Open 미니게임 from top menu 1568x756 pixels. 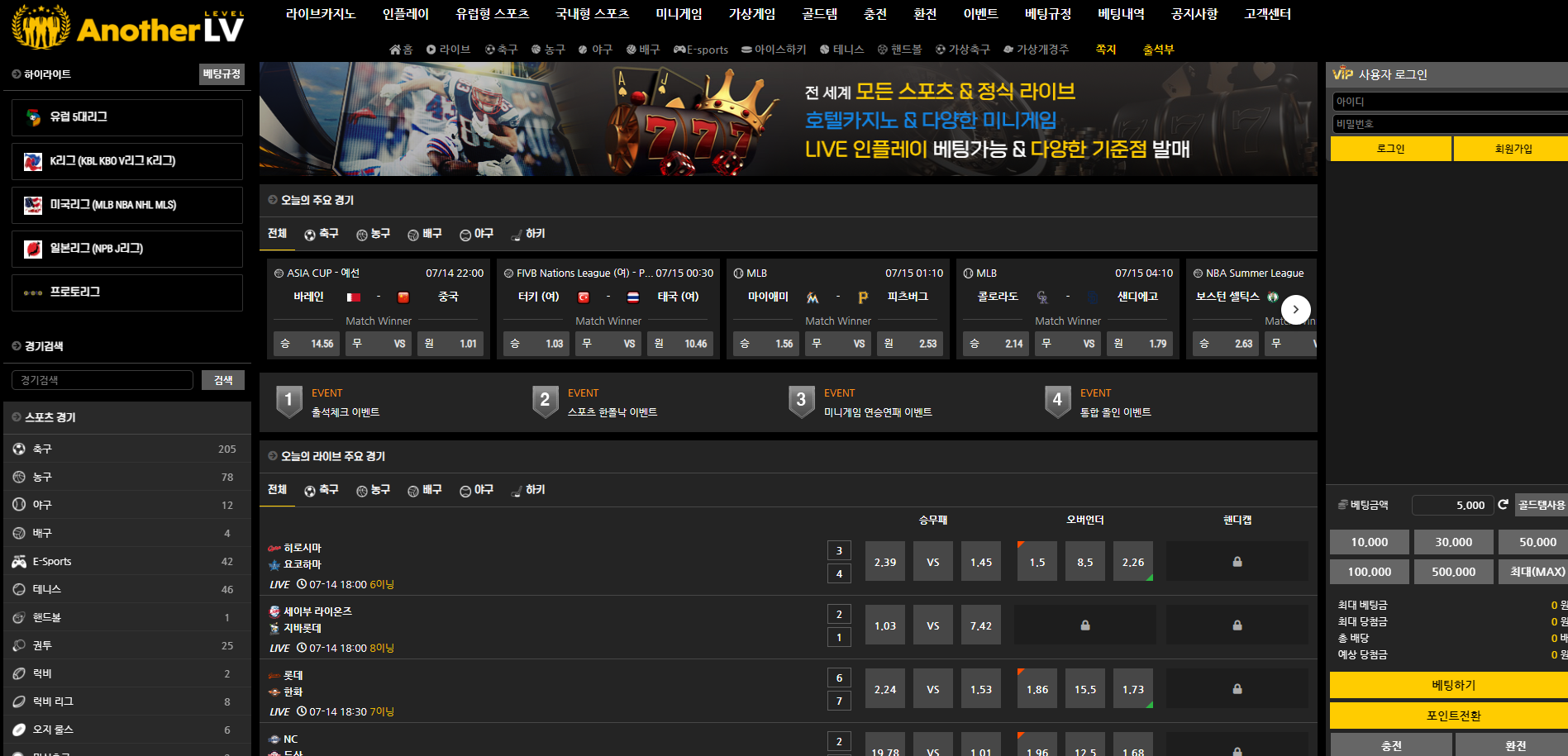pos(679,14)
